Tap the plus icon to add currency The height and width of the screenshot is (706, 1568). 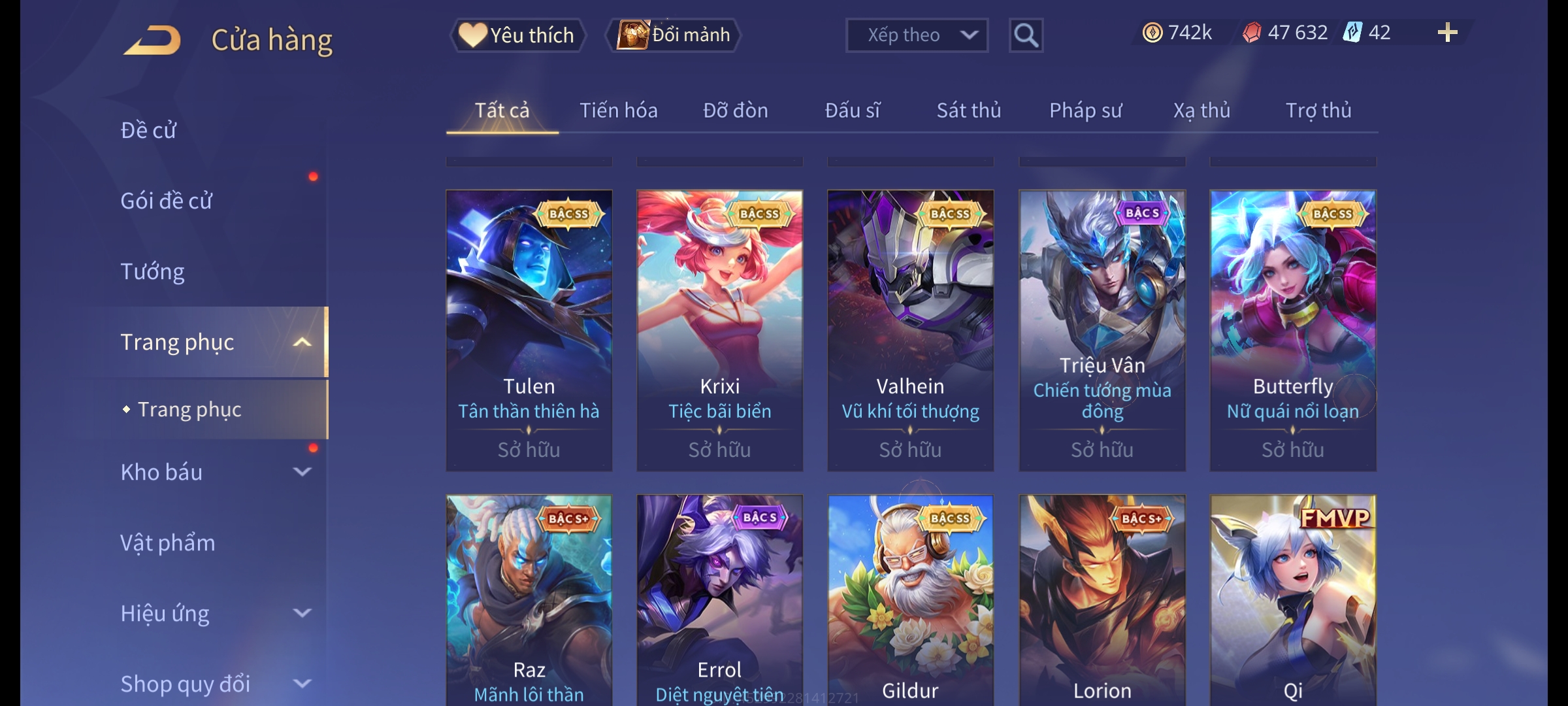(1448, 33)
